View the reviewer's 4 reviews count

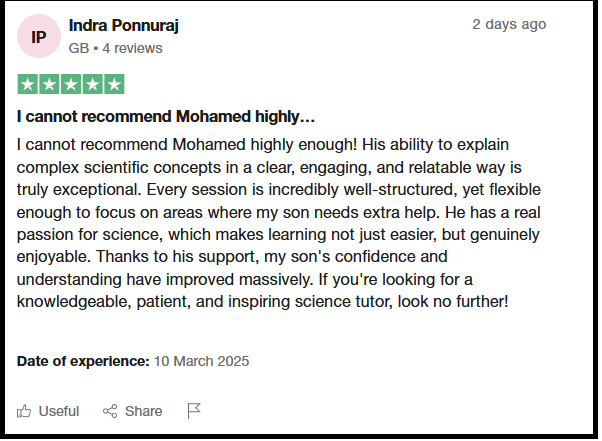coord(132,48)
